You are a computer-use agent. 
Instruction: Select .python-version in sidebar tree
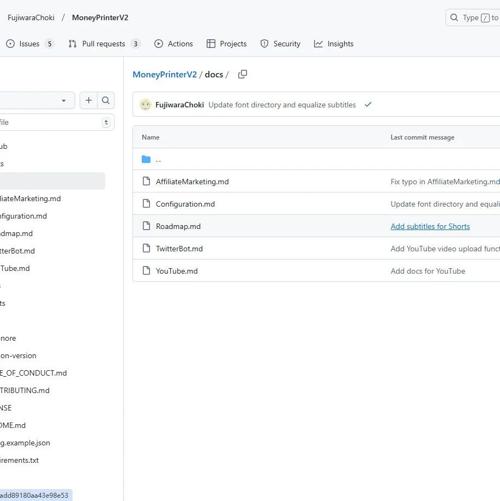(18, 356)
